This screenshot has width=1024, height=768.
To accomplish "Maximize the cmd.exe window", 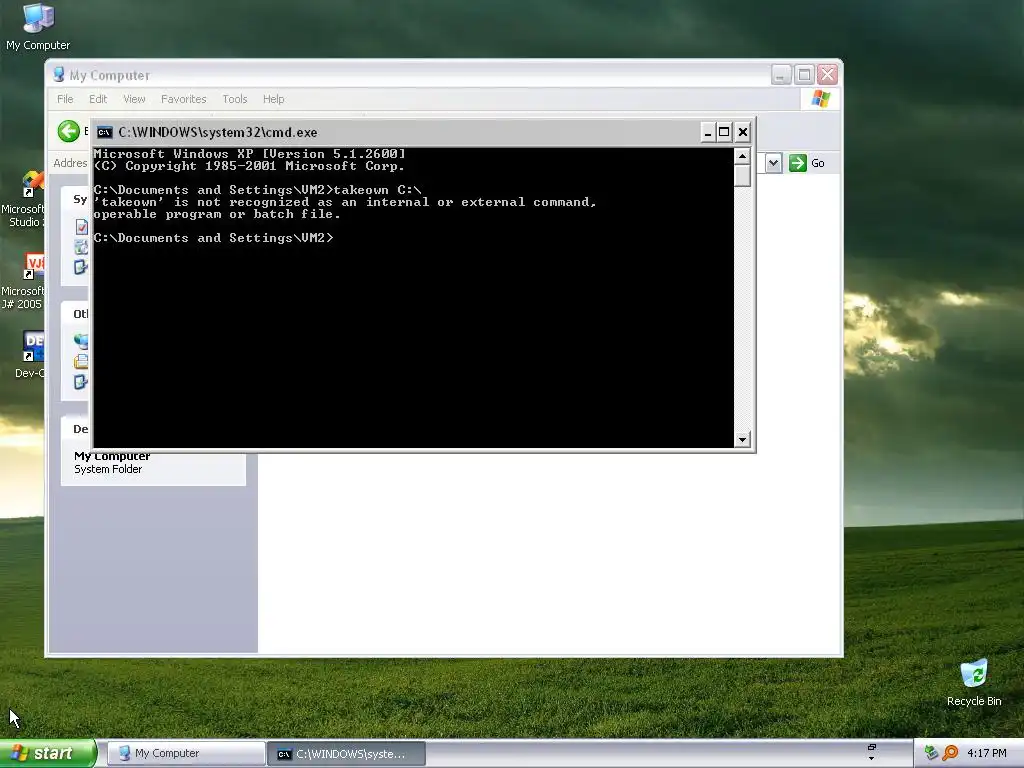I will point(724,133).
